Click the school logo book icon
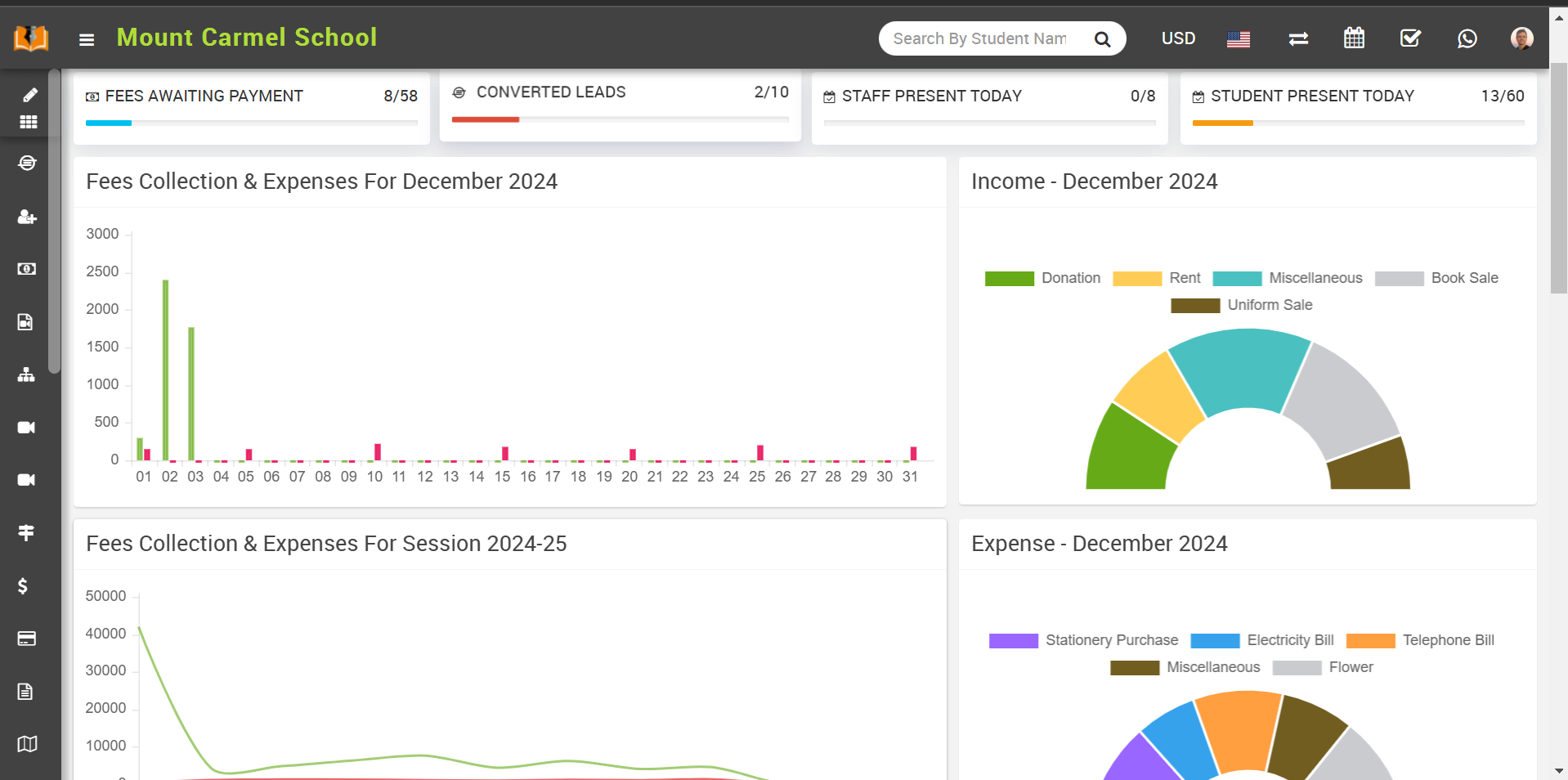The width and height of the screenshot is (1568, 780). click(x=31, y=38)
